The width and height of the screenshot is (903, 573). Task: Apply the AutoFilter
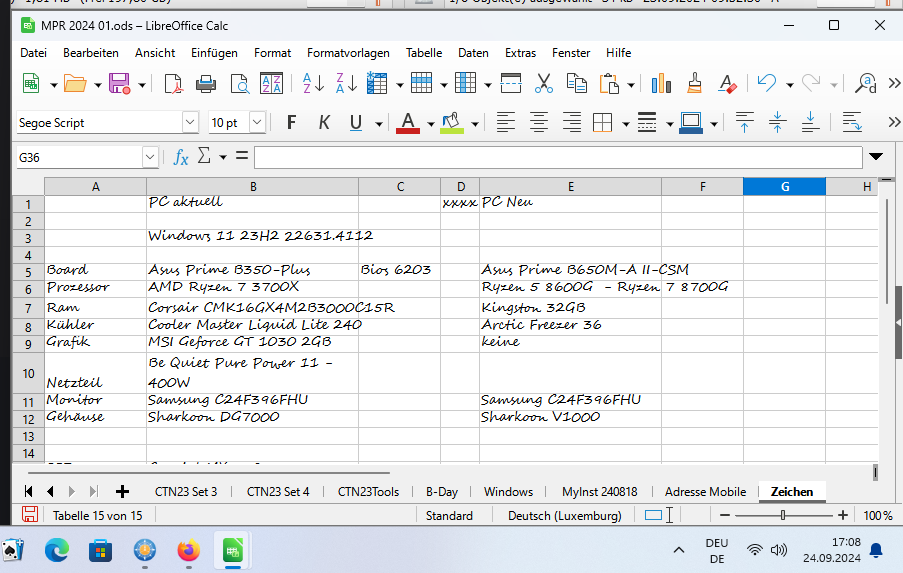pos(377,84)
